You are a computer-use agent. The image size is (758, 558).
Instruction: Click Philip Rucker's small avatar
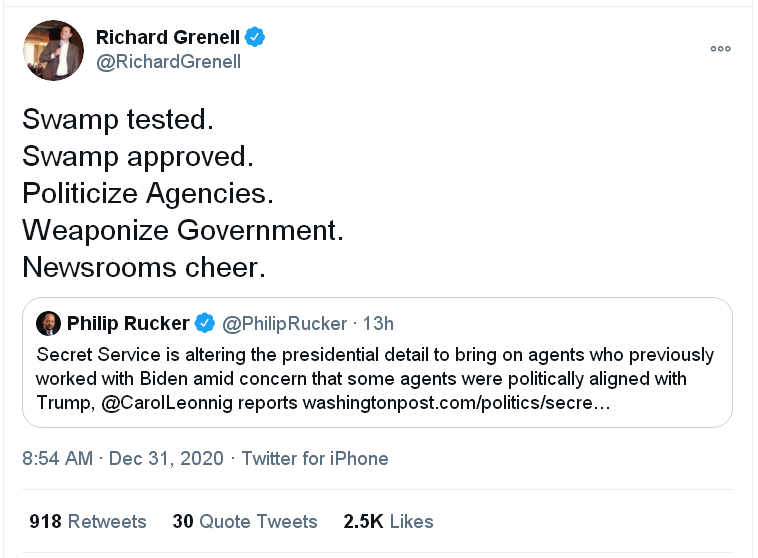coord(47,323)
